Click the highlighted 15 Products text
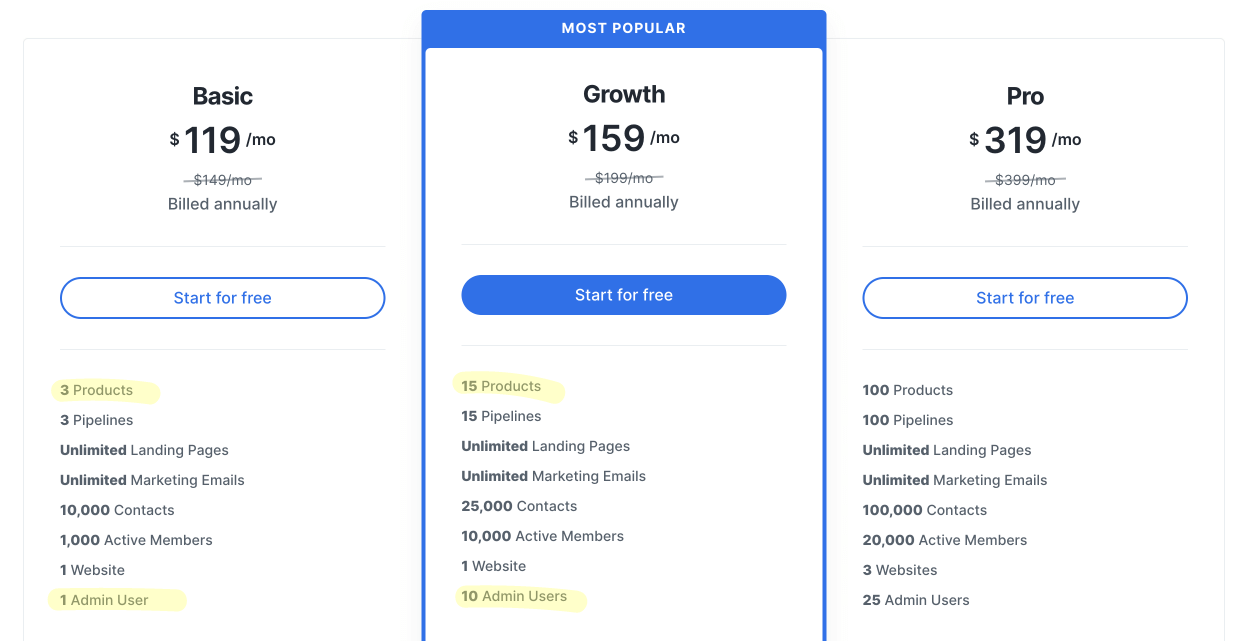This screenshot has width=1255, height=641. tap(501, 386)
